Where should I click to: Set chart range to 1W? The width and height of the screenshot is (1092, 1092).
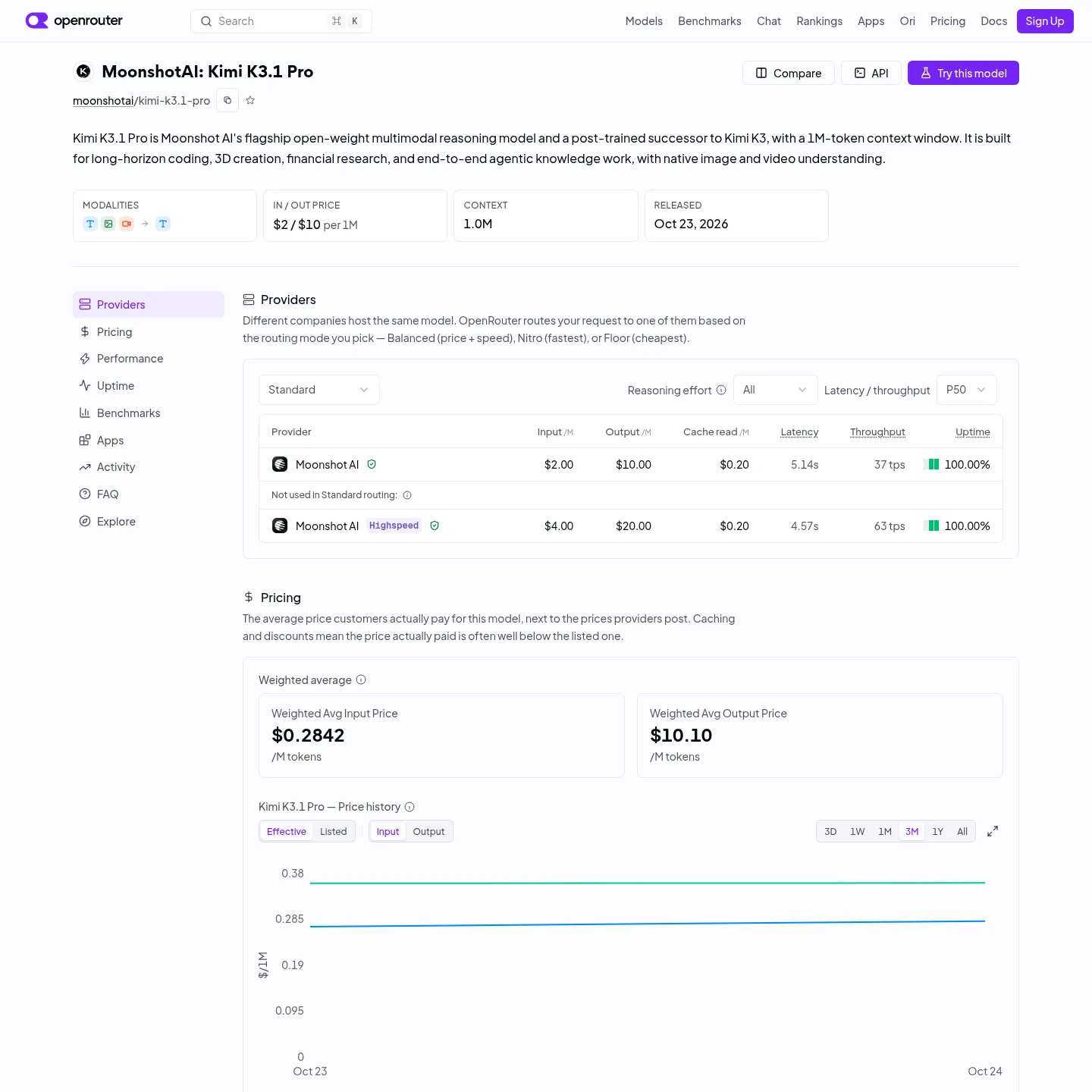point(858,831)
